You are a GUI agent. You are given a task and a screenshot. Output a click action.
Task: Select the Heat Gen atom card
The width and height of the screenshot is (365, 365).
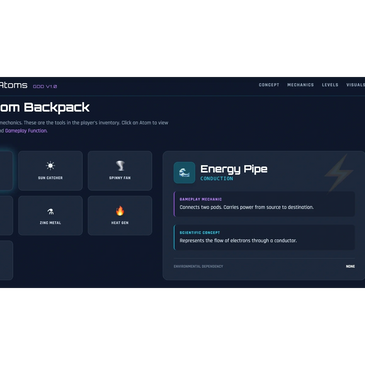coord(120,216)
